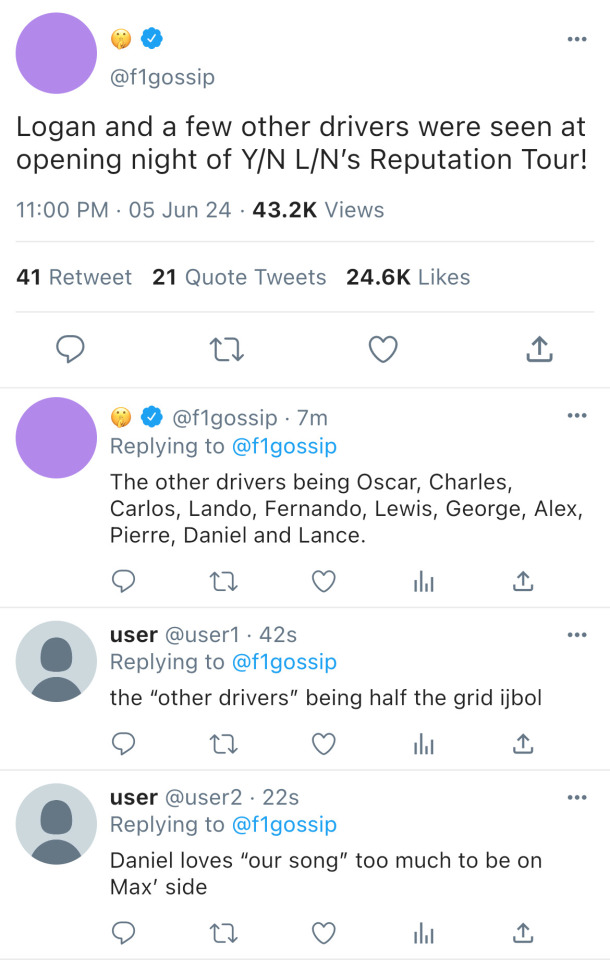The image size is (610, 960).
Task: View analytics on user2's reply
Action: (x=424, y=933)
